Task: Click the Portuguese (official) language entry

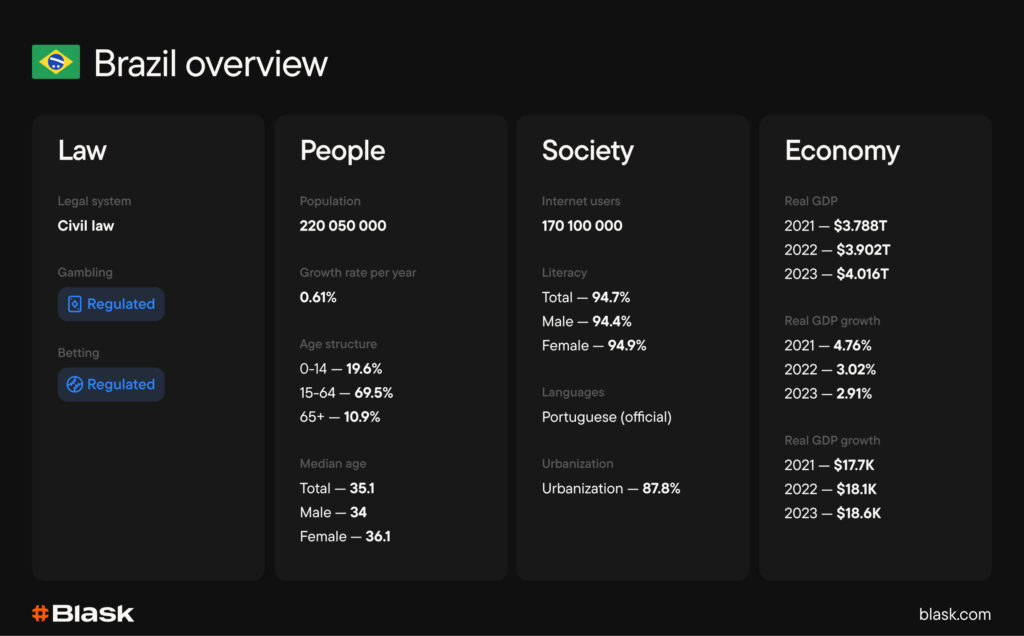Action: [x=607, y=417]
